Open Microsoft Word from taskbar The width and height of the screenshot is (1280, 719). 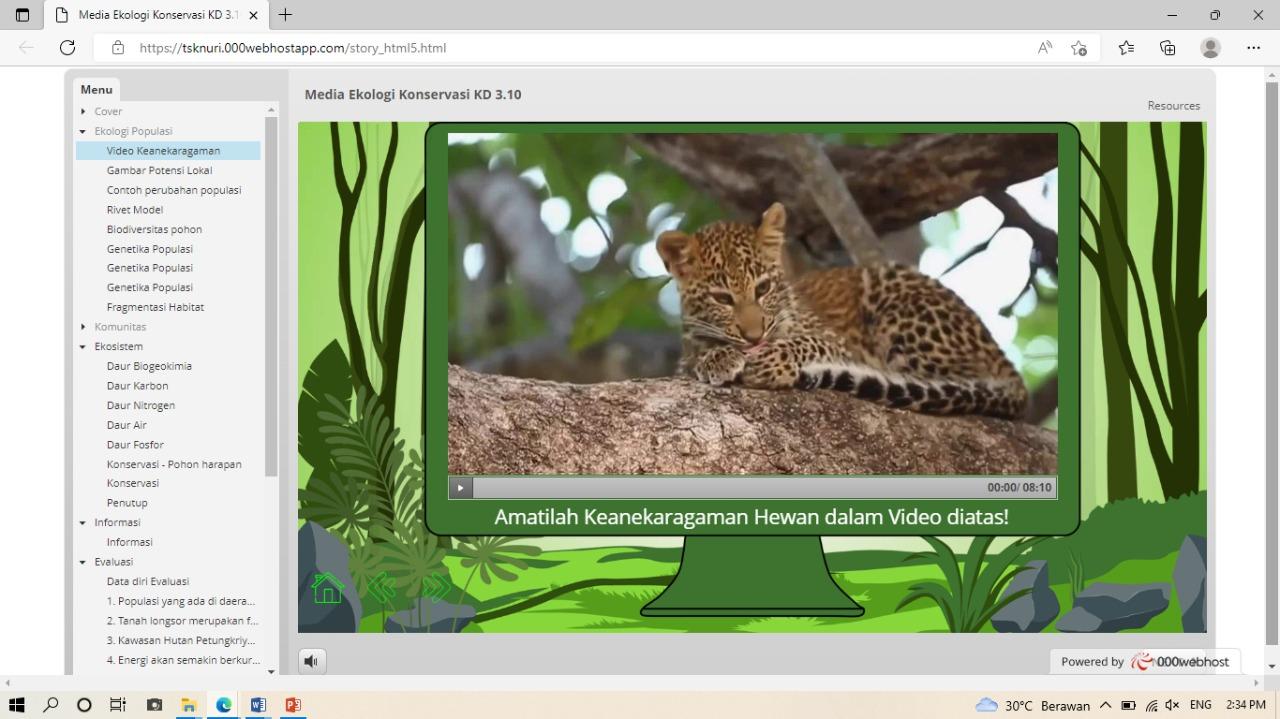[x=258, y=705]
